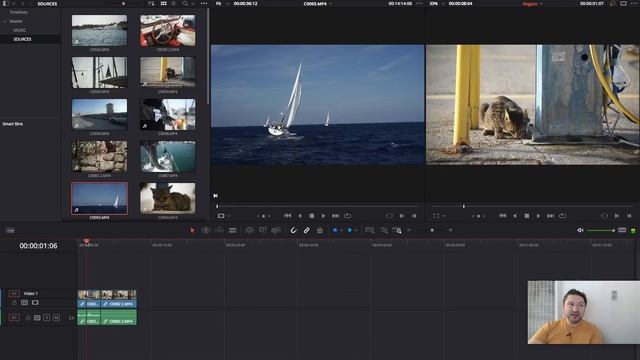
Task: Click the Mark Out icon in source viewer
Action: (x=414, y=216)
